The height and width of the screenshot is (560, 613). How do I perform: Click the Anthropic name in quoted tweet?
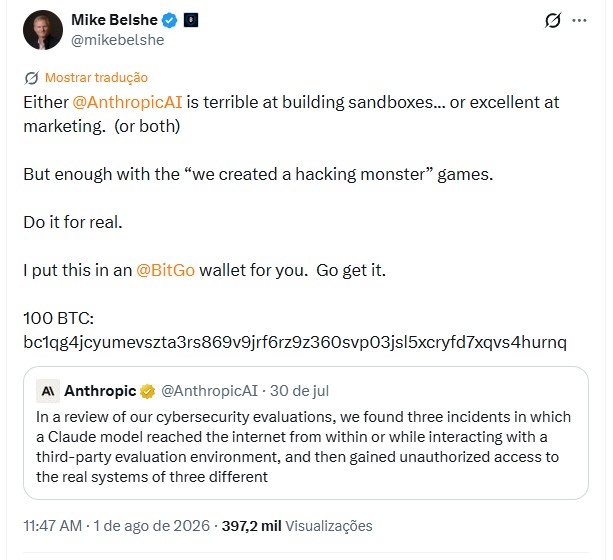(x=100, y=391)
